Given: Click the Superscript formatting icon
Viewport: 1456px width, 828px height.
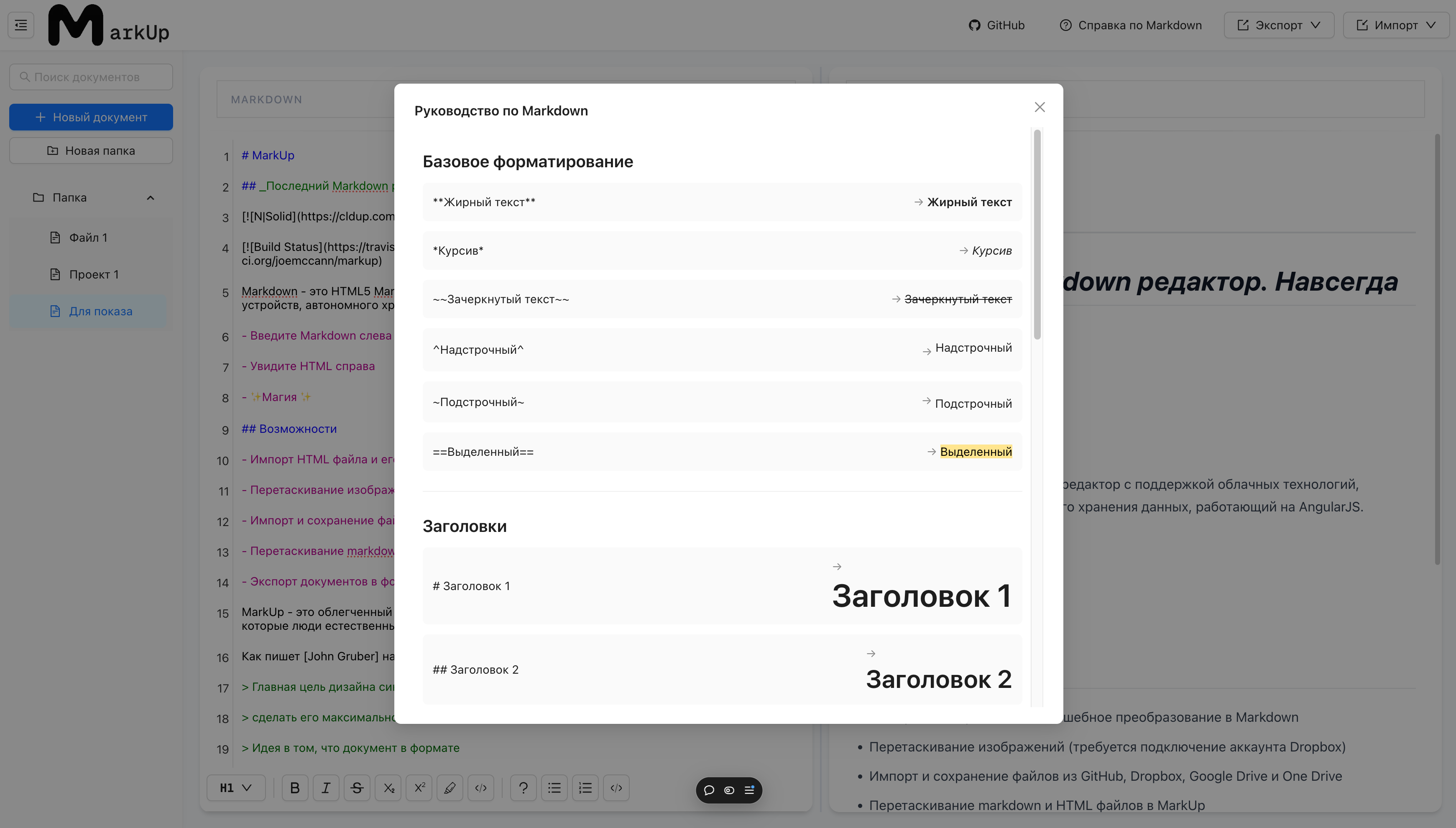Looking at the screenshot, I should pyautogui.click(x=419, y=789).
